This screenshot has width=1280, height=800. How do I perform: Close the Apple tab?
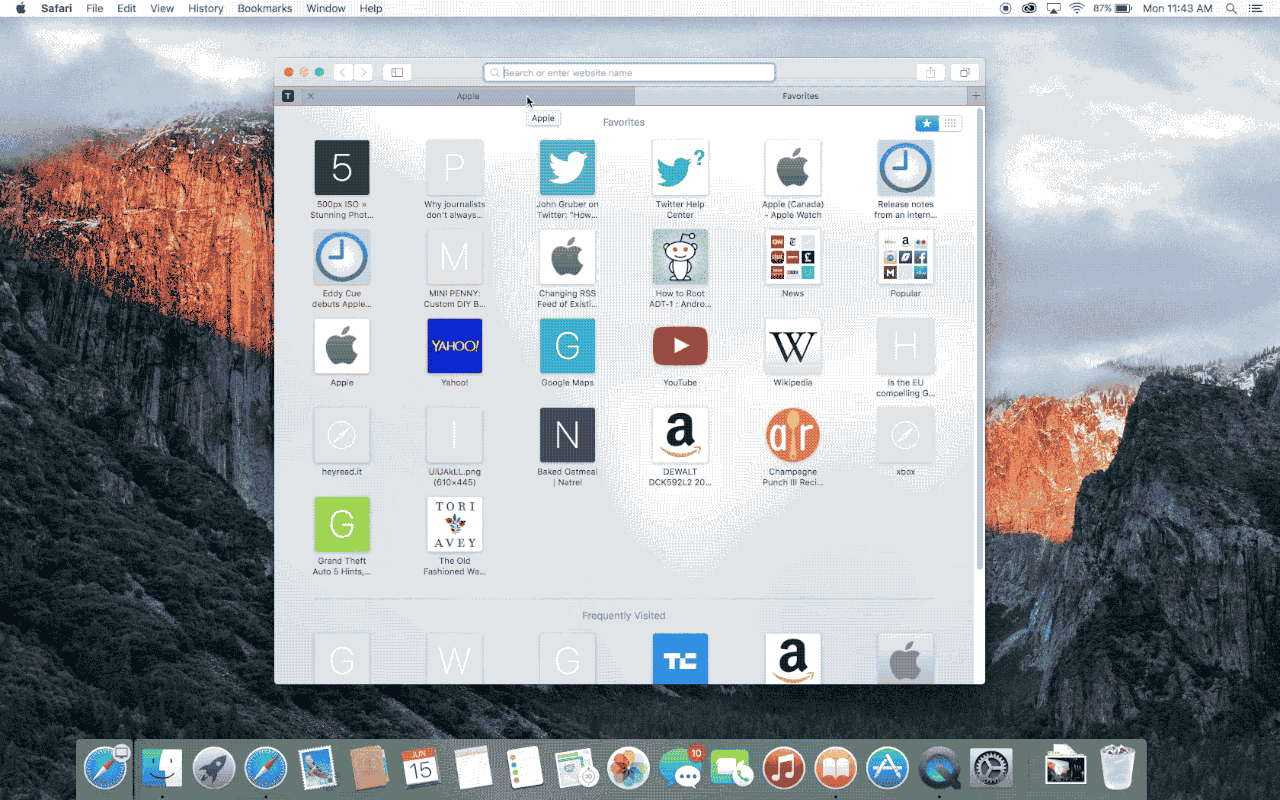(x=310, y=96)
